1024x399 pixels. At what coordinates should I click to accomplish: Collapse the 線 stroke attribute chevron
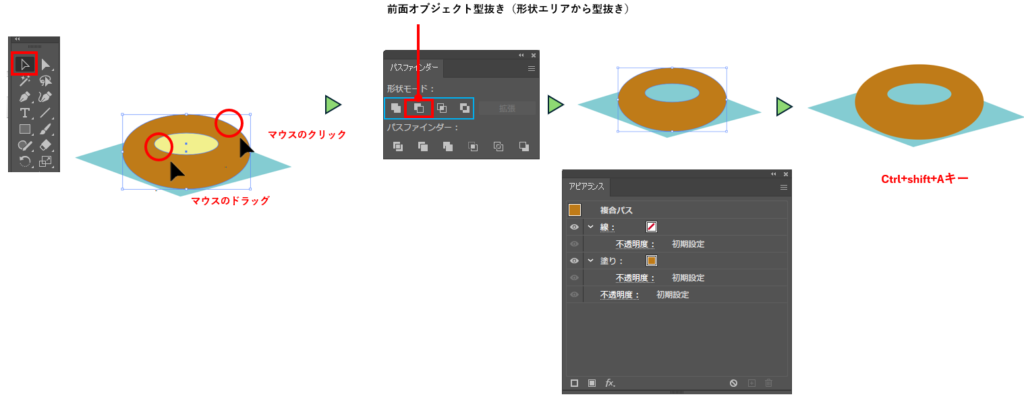point(590,227)
